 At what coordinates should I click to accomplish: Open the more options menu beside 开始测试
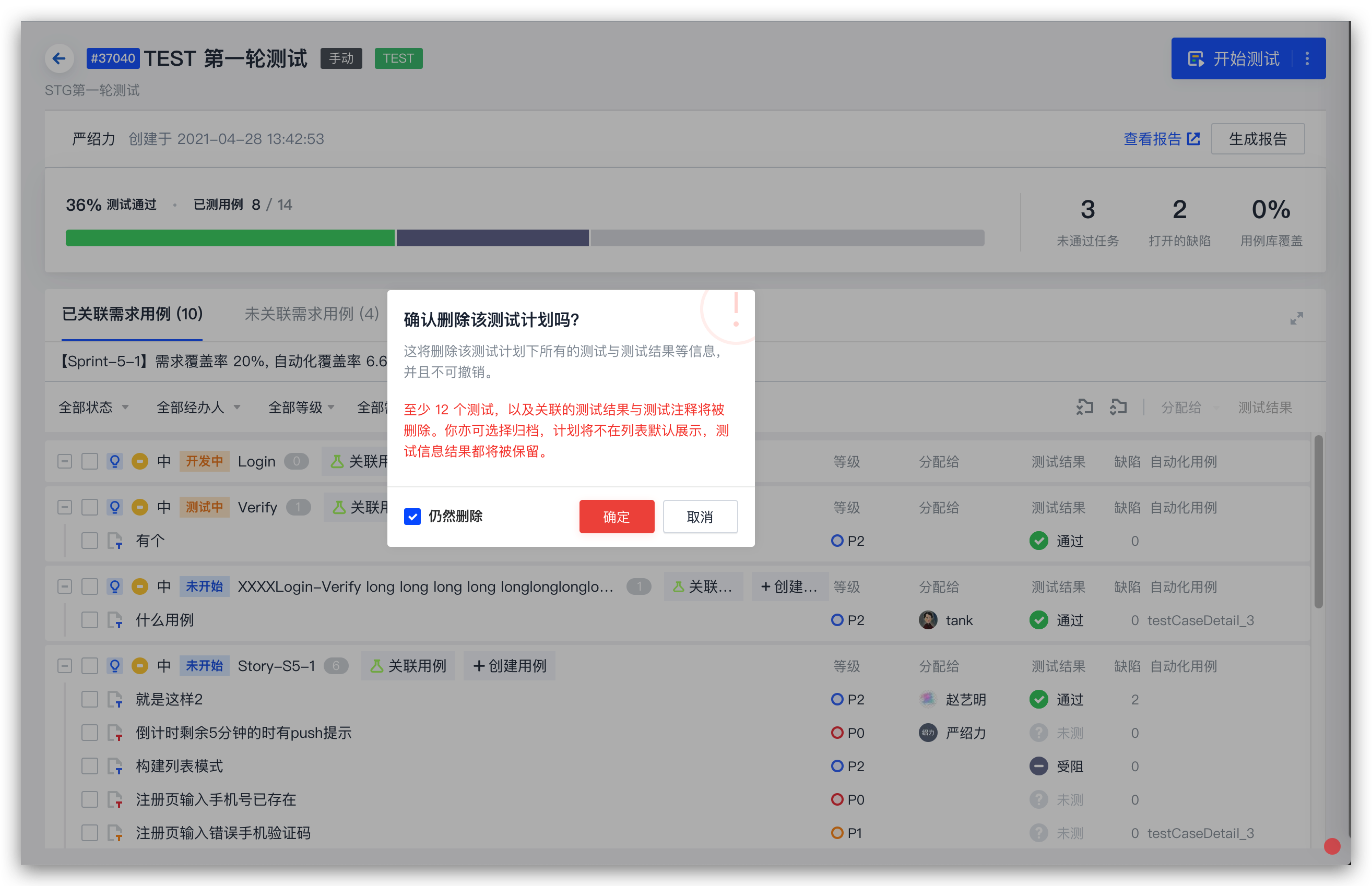1307,58
